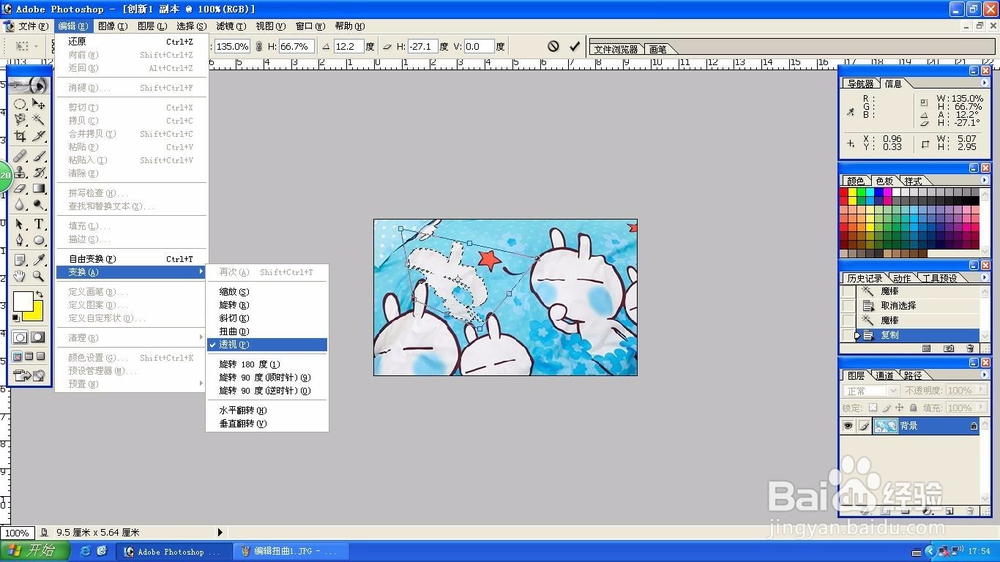Select the History Brush tool
The width and height of the screenshot is (1000, 562).
[39, 172]
